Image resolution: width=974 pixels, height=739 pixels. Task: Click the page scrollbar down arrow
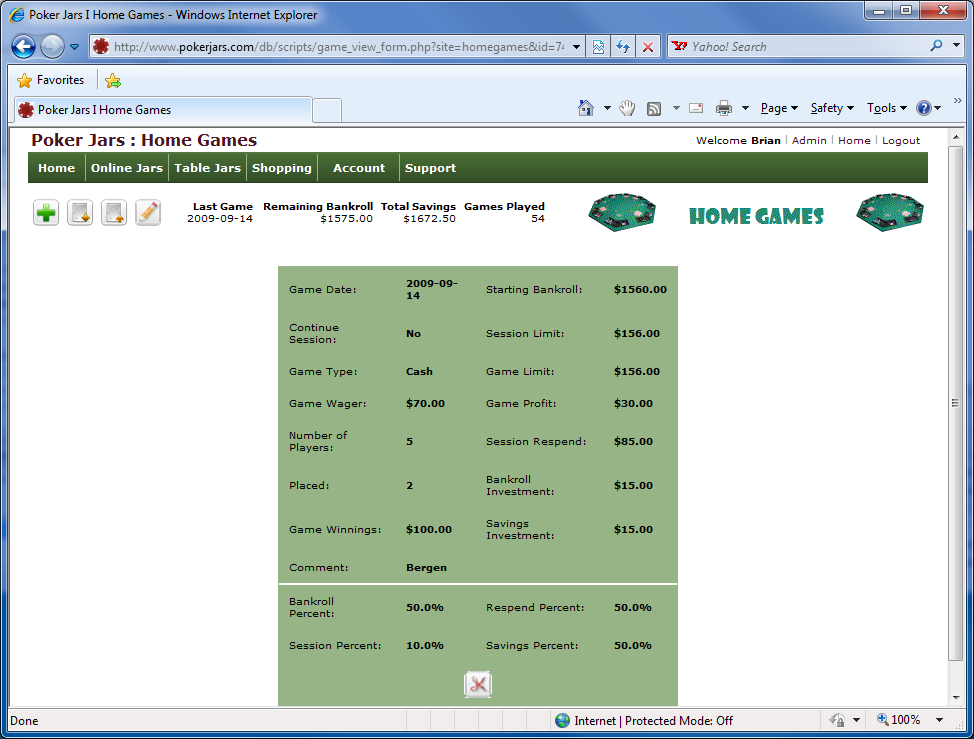coord(955,698)
